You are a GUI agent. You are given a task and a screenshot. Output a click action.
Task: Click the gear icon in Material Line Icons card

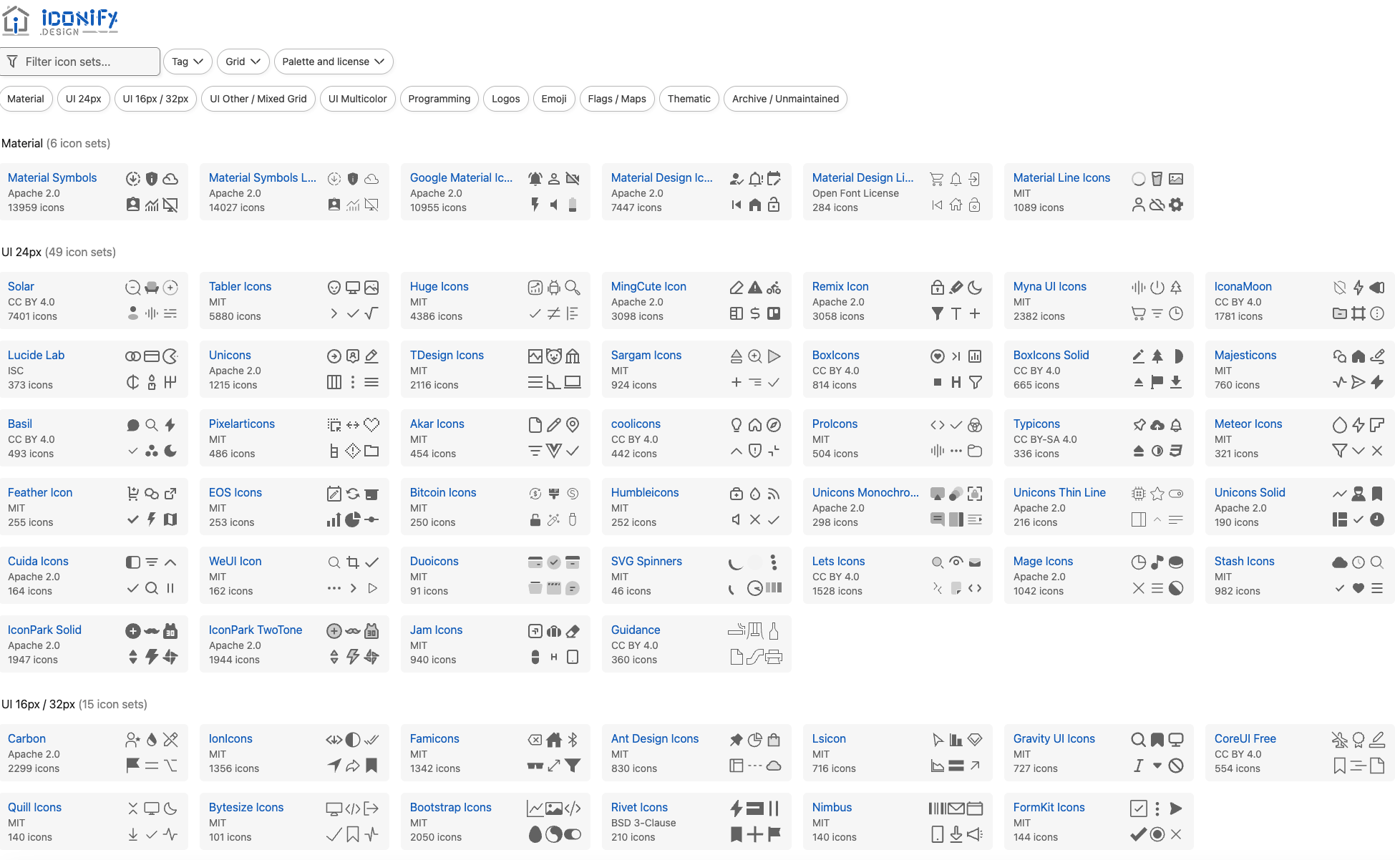[1176, 205]
